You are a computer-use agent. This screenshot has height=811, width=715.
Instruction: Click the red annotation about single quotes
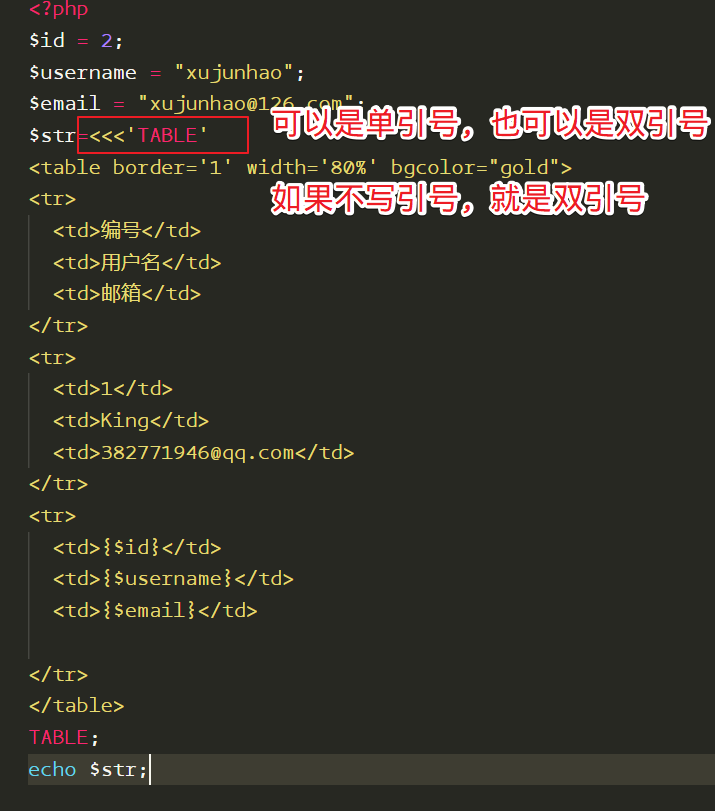point(490,123)
